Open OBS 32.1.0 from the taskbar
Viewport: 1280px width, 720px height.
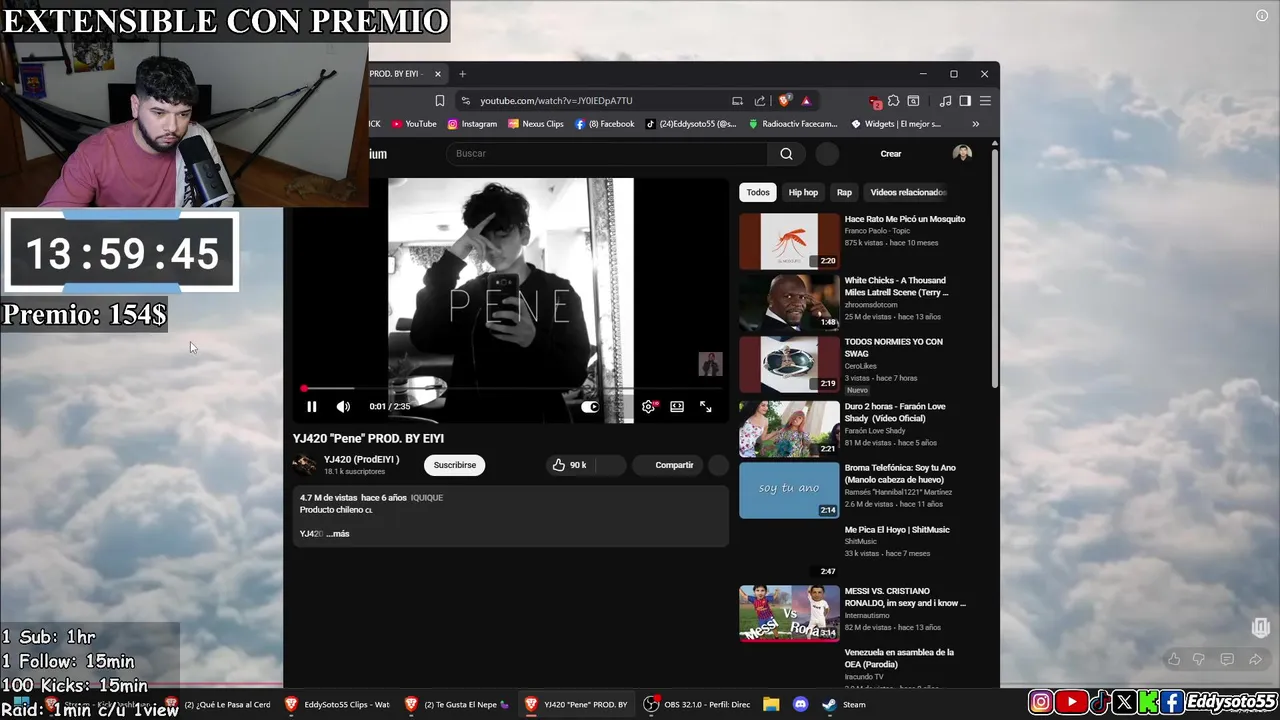697,704
